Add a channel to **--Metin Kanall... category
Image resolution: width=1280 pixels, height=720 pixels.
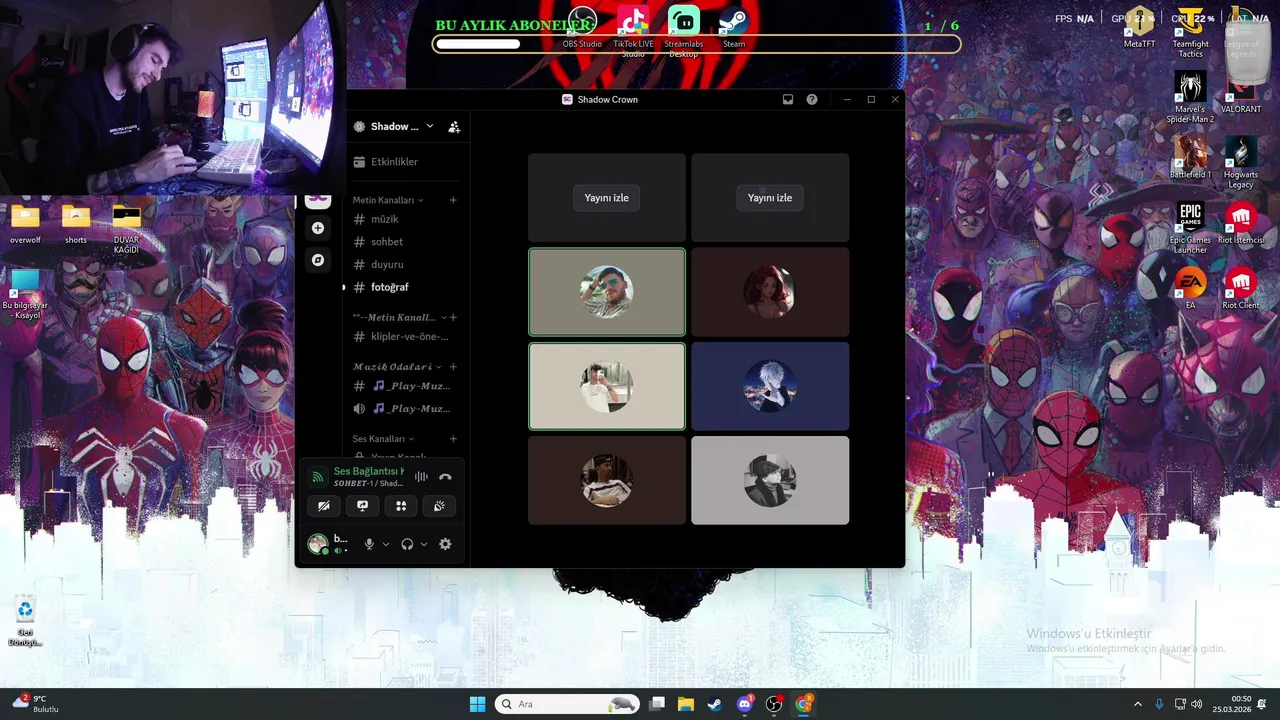[x=453, y=317]
